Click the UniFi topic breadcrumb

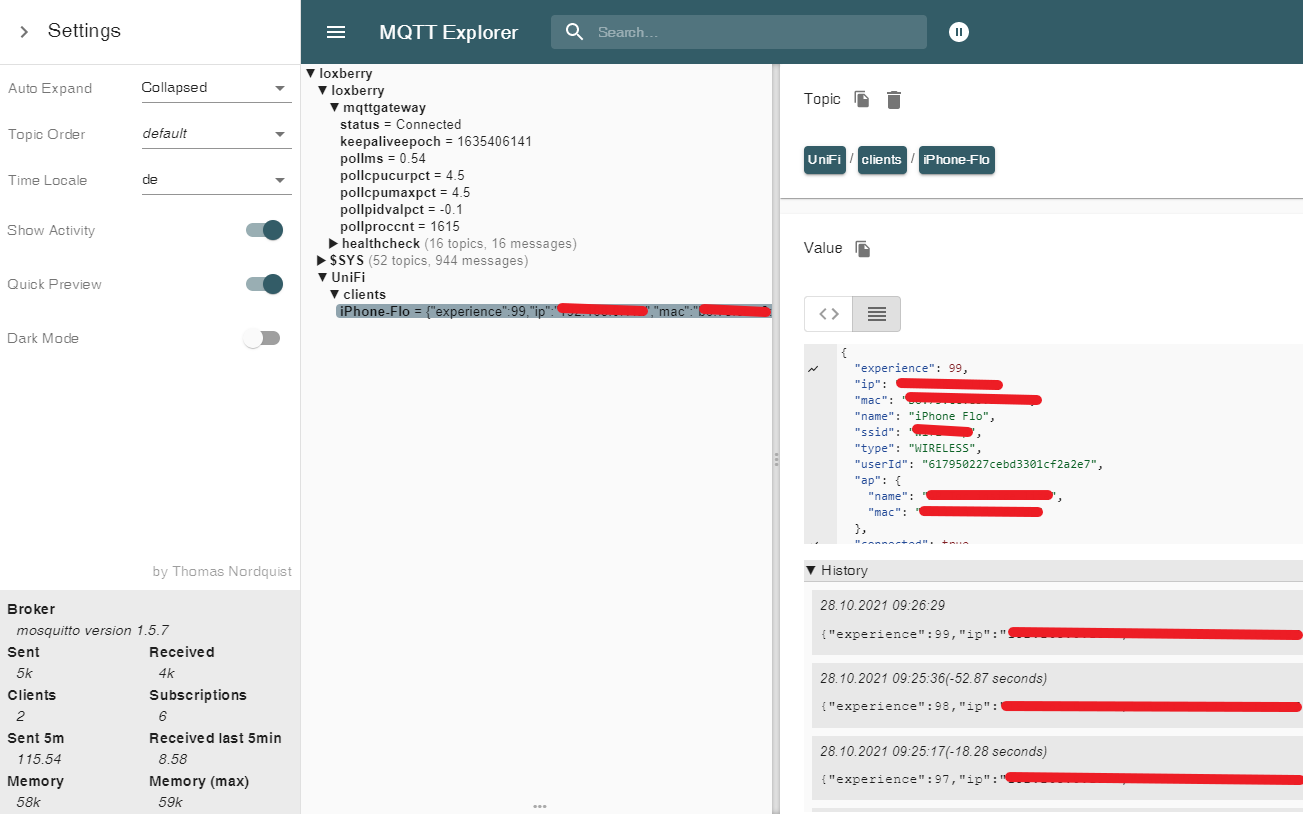pos(825,160)
